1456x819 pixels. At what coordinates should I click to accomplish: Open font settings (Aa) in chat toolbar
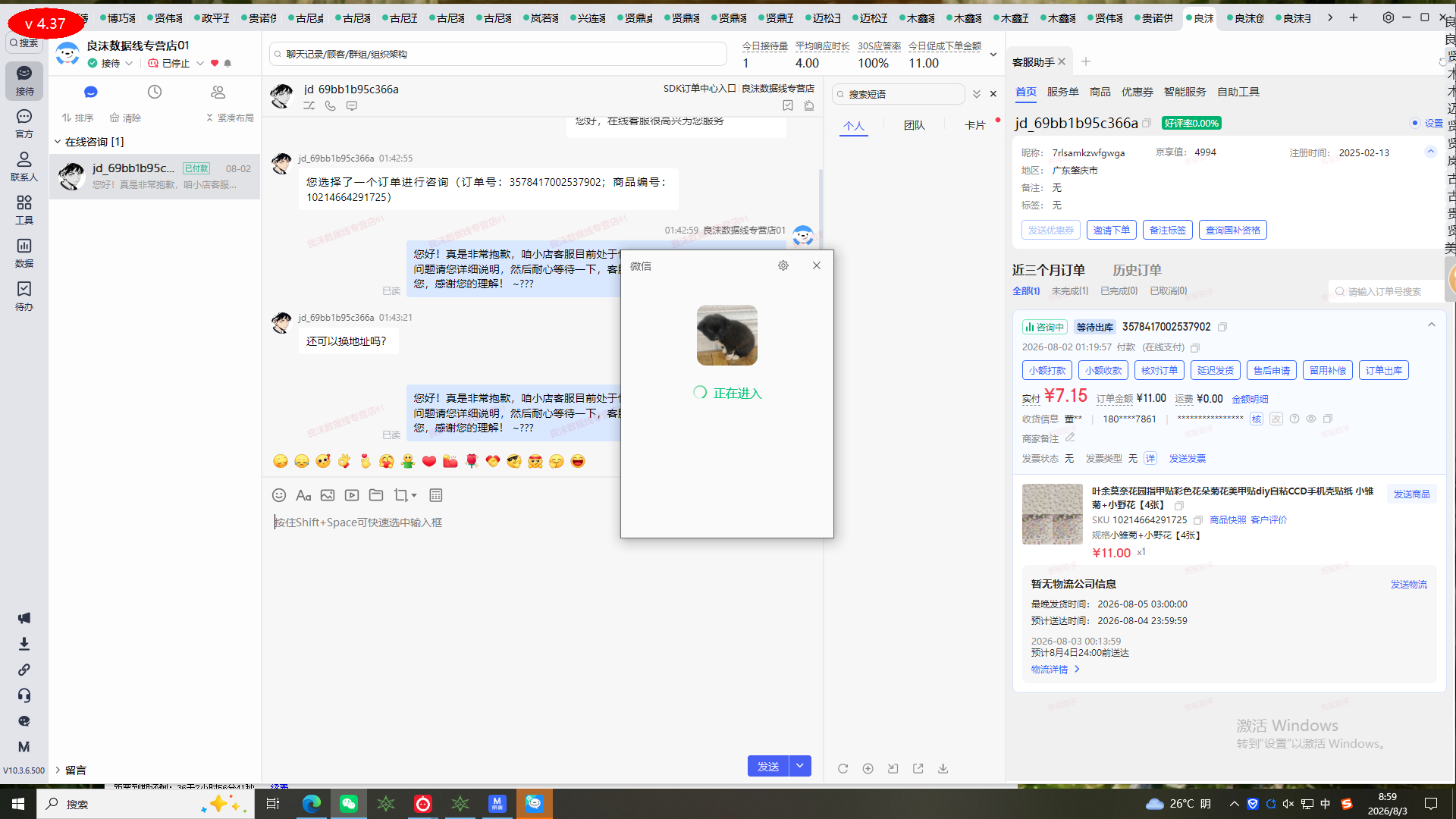[303, 495]
